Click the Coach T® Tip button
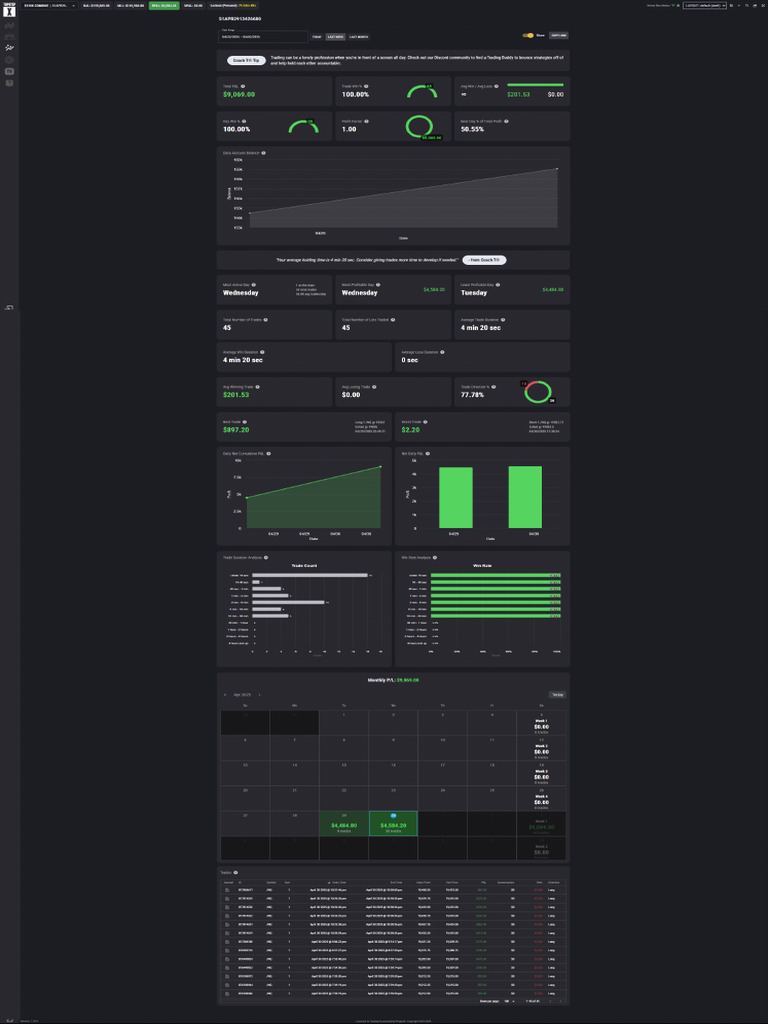768x1024 pixels. [245, 60]
